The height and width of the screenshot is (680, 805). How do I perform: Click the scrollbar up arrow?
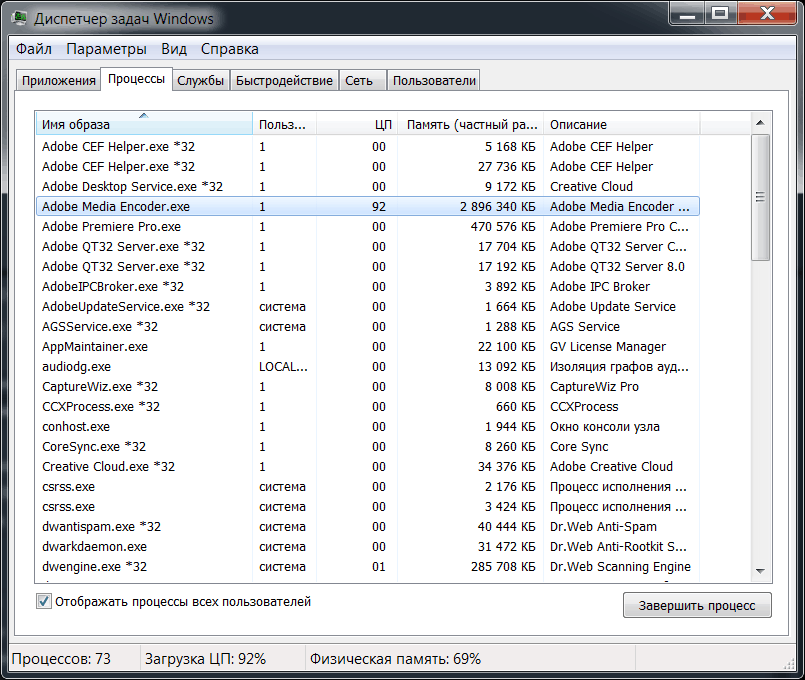pos(760,123)
